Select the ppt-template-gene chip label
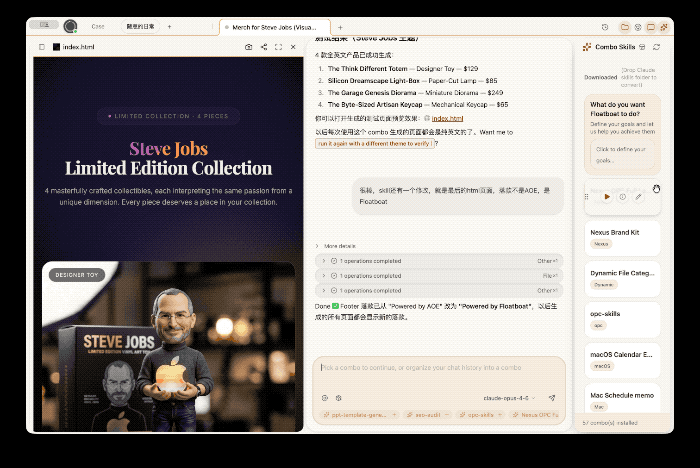The width and height of the screenshot is (700, 468). point(359,415)
